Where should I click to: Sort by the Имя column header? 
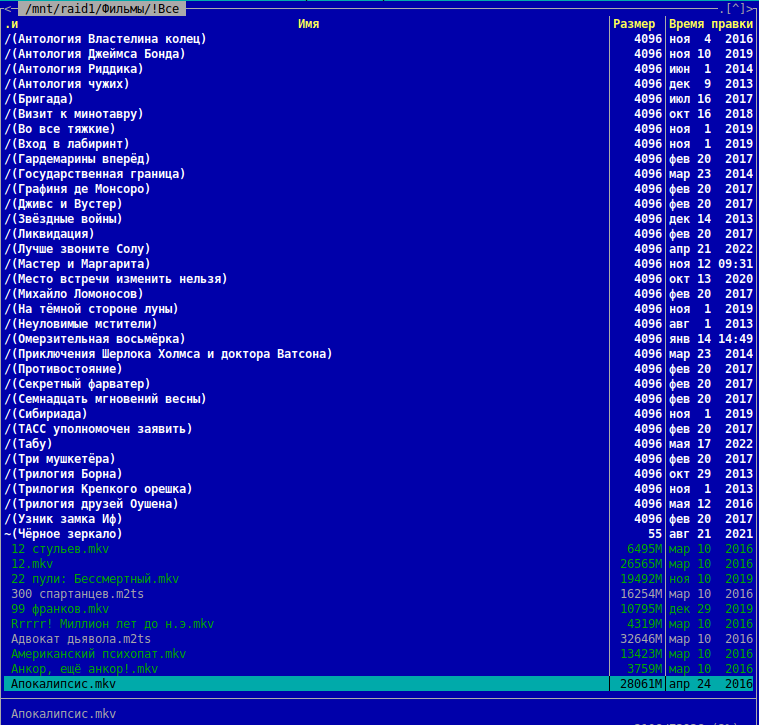point(308,24)
